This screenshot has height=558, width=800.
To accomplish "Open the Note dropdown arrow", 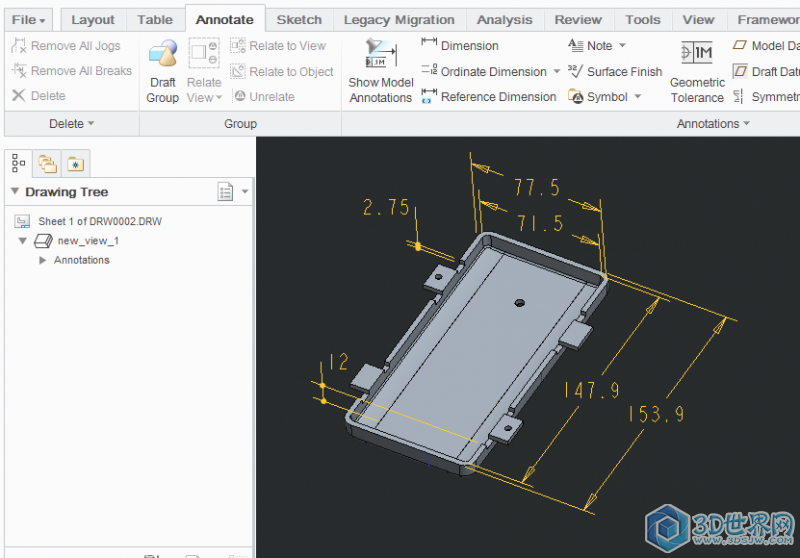I will coord(622,46).
